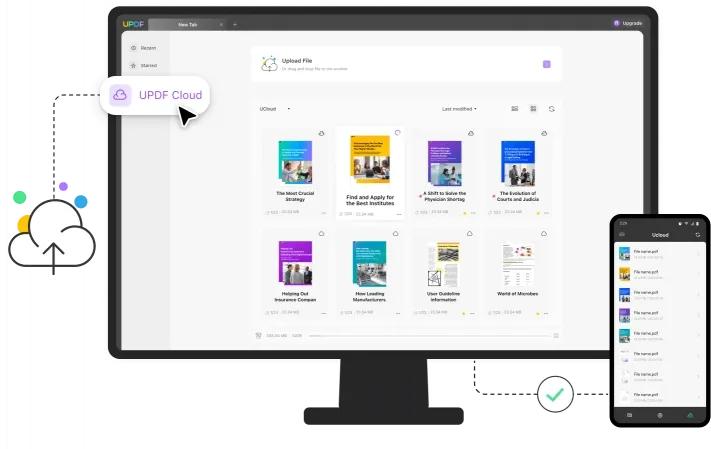
Task: Tap the center icon in phone bottom bar
Action: pos(660,415)
